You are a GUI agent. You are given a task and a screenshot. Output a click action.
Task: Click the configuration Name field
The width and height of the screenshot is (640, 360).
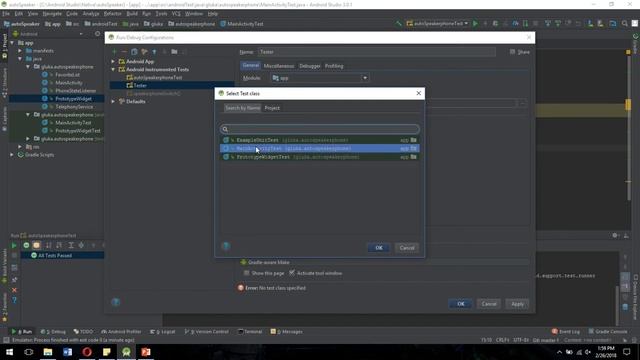pyautogui.click(x=376, y=52)
